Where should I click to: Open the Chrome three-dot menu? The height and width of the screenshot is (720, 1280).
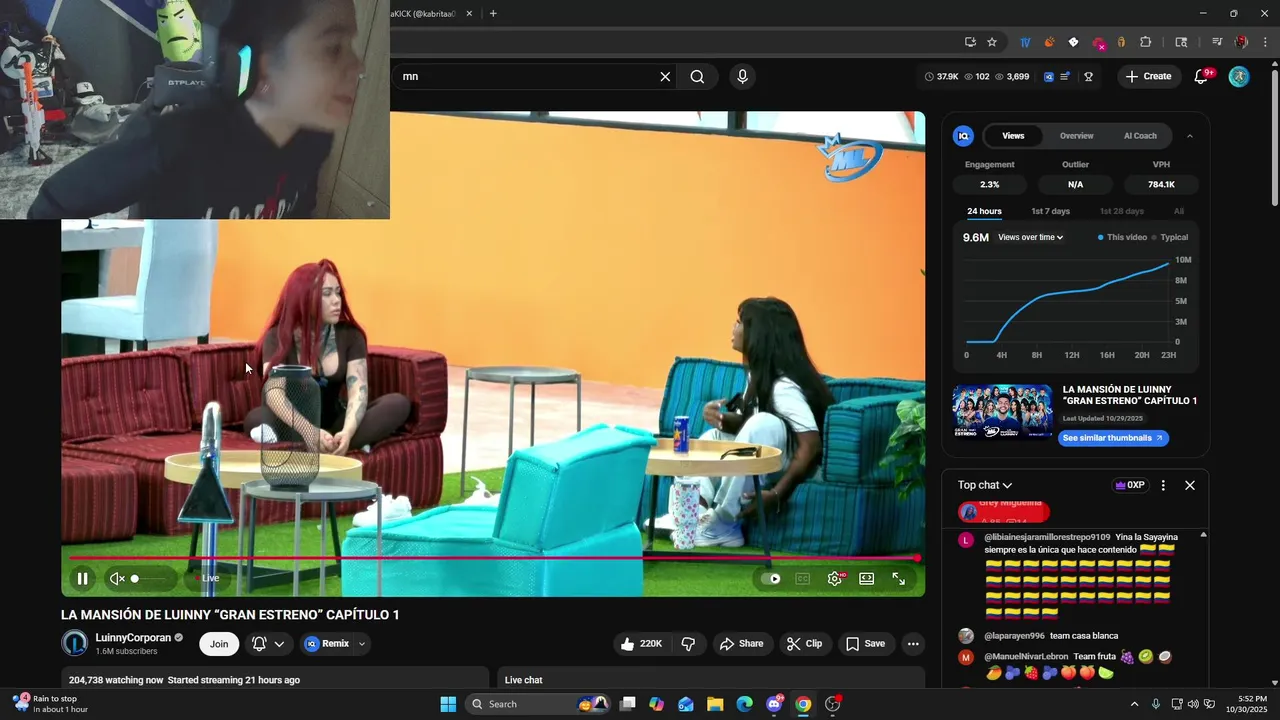click(x=1266, y=42)
